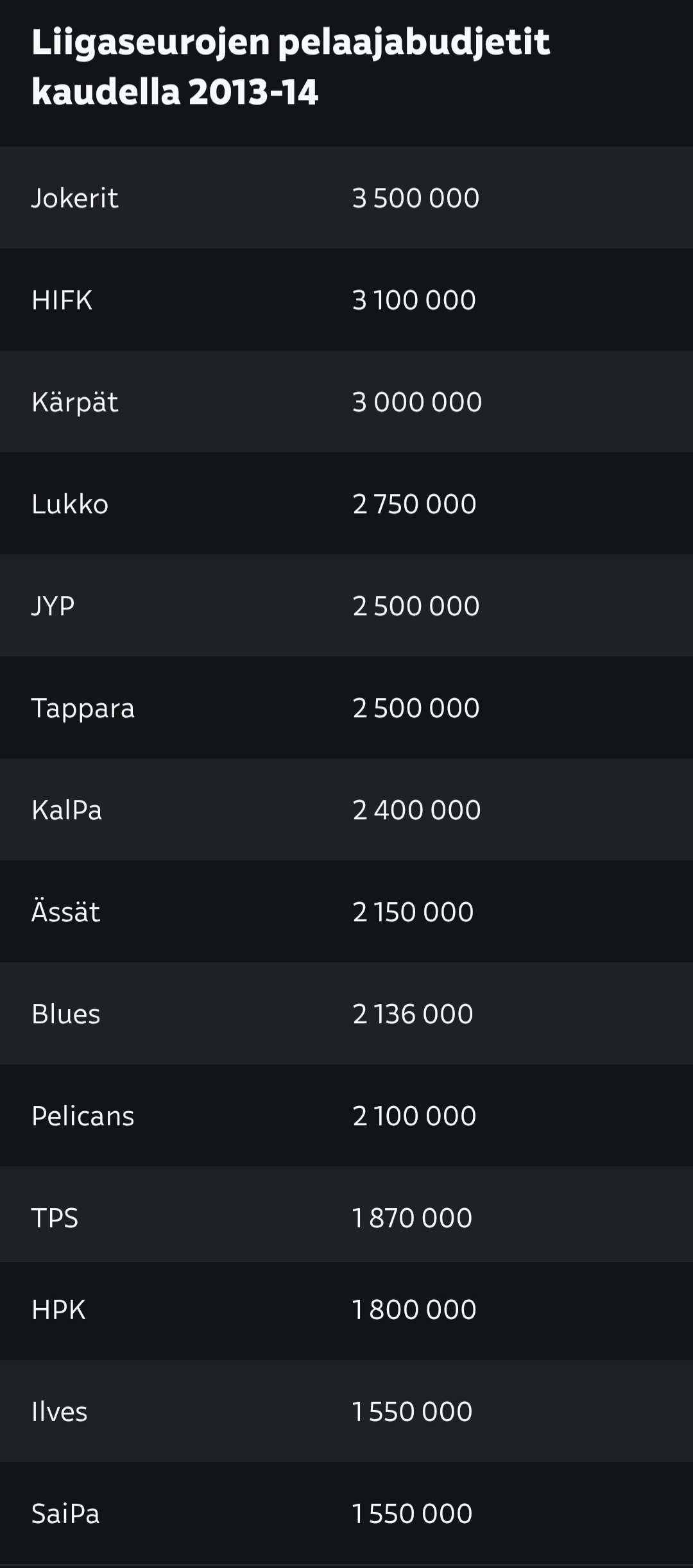Screen dimensions: 693x1568
Task: Click the table heading 'Liigaseurojen pelaajabudjetit kaudella 2013-14'
Action: click(x=290, y=67)
